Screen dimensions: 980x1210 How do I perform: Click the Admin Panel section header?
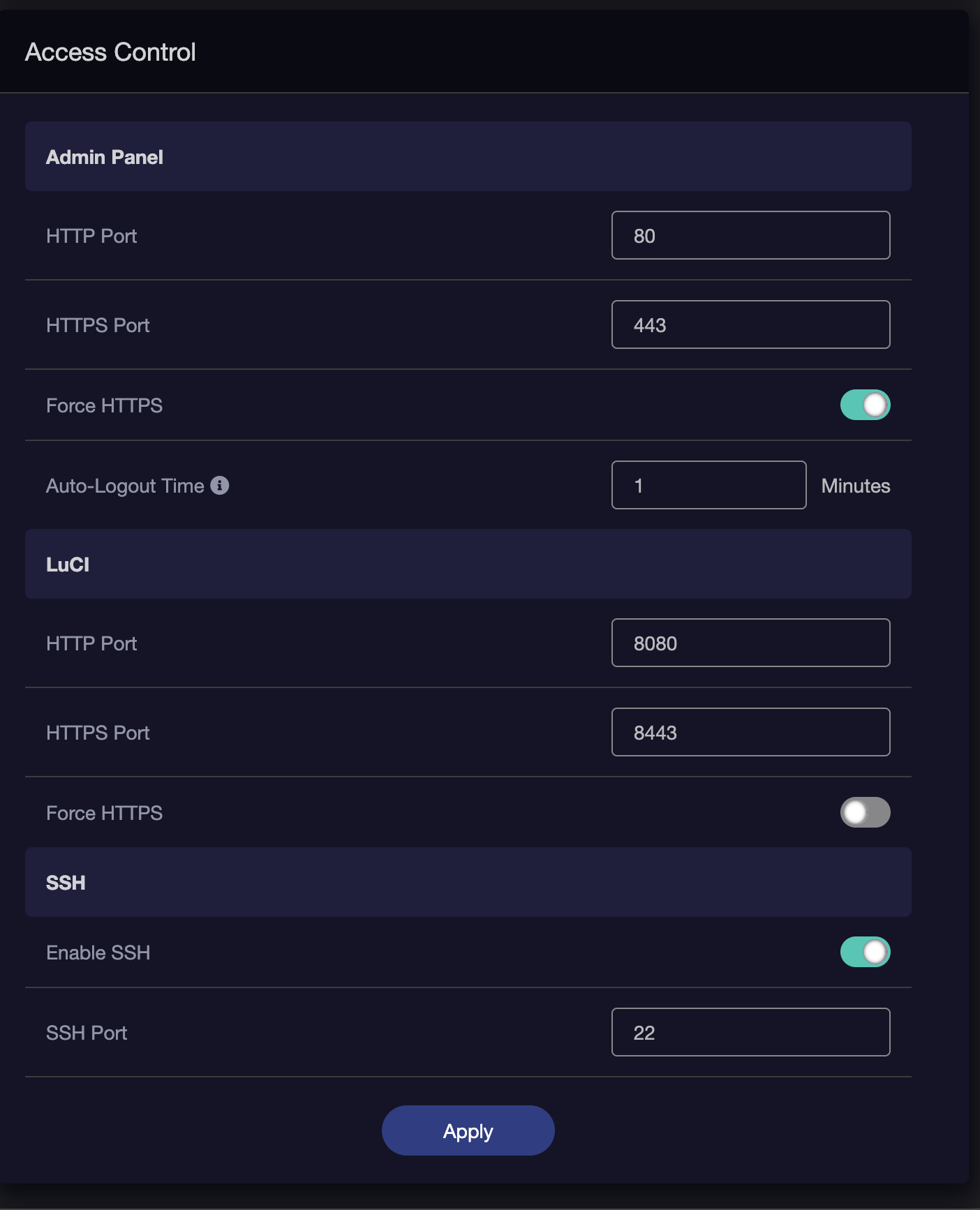point(105,157)
